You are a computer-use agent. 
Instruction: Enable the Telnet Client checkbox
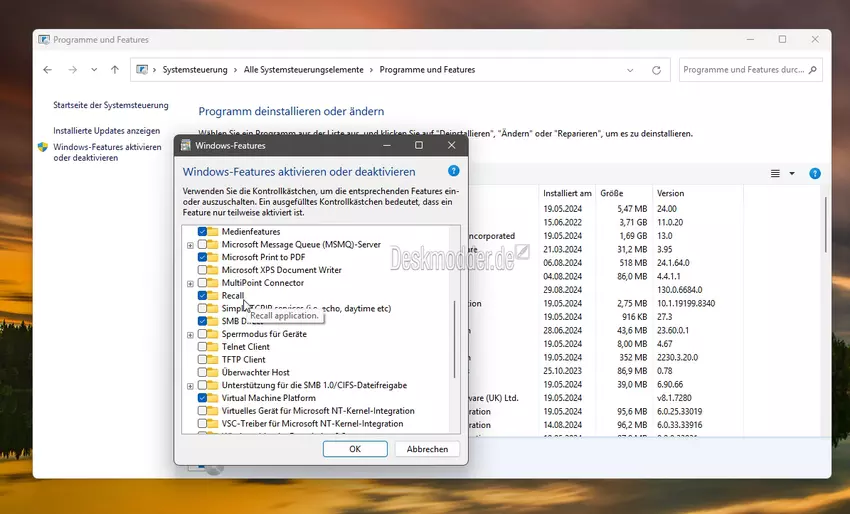[x=202, y=347]
